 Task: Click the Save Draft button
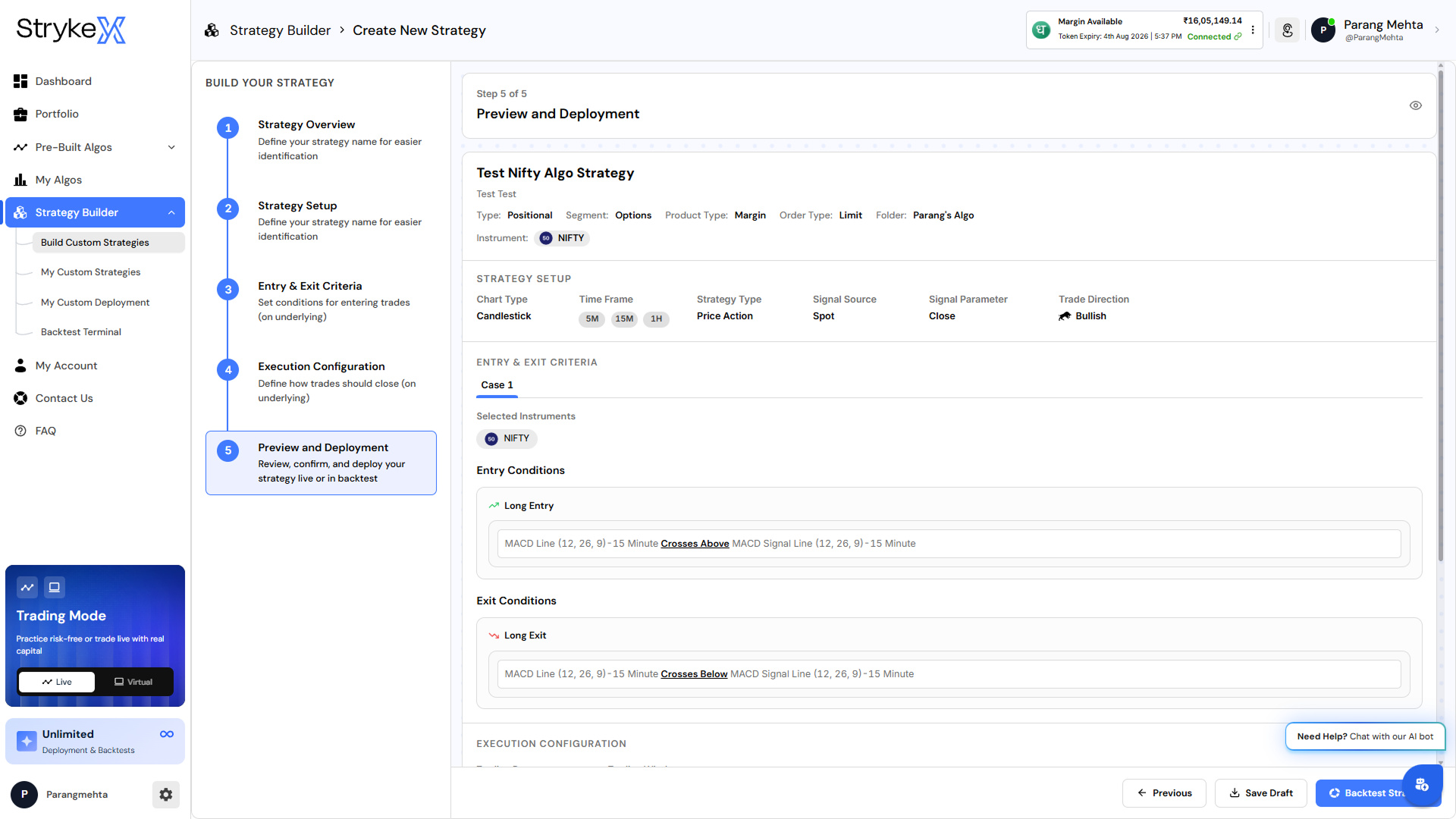[1260, 793]
